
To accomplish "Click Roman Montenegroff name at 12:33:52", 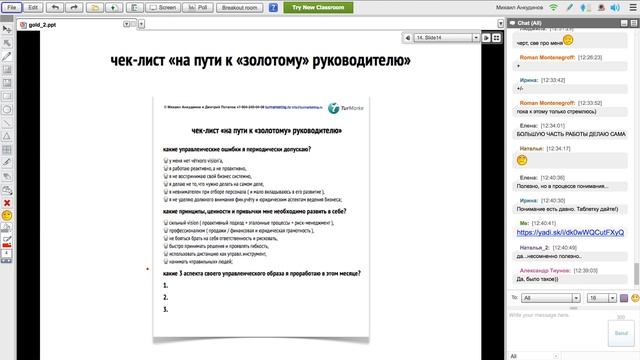I will pyautogui.click(x=547, y=103).
